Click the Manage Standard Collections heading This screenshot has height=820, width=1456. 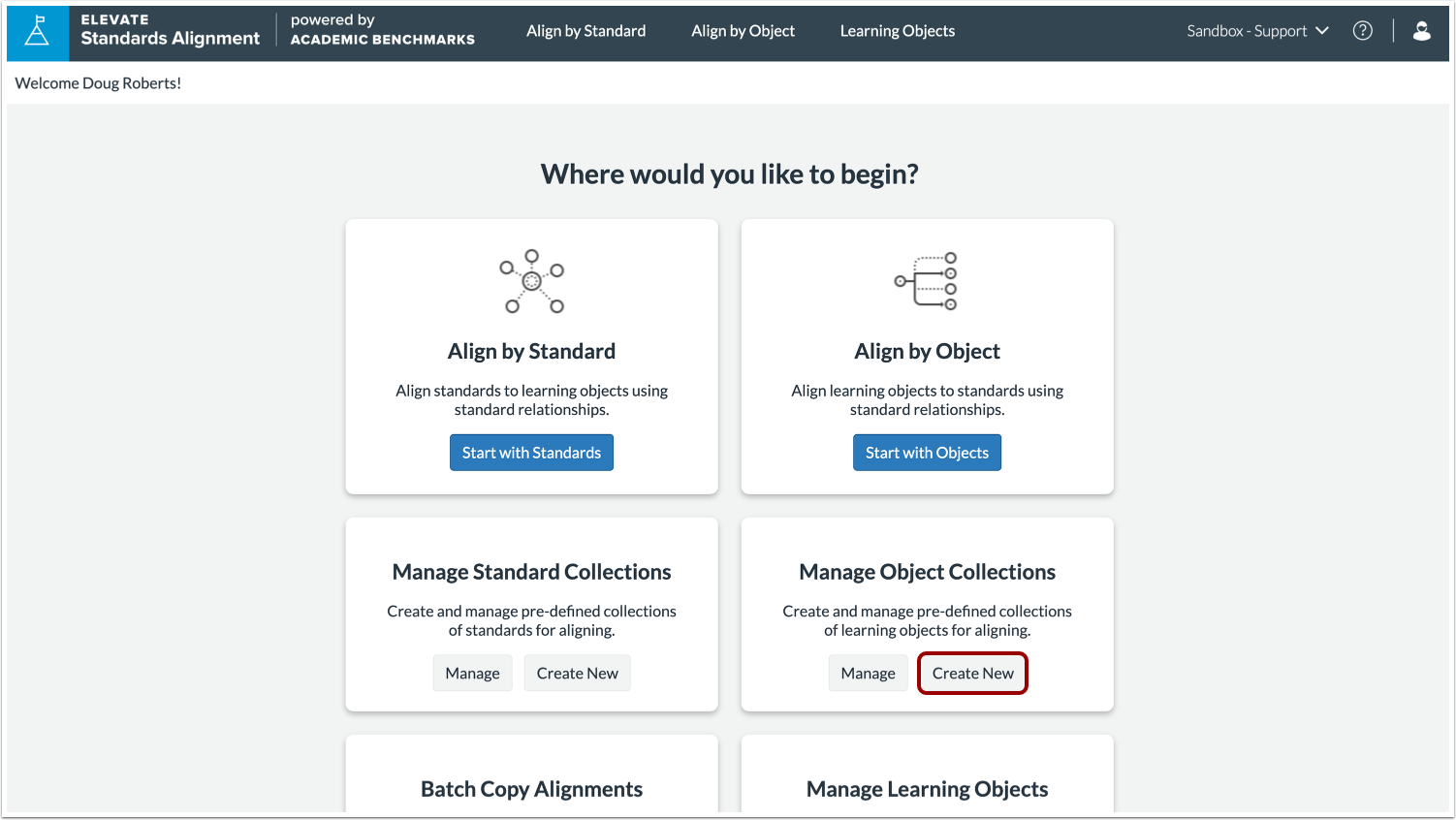[531, 572]
